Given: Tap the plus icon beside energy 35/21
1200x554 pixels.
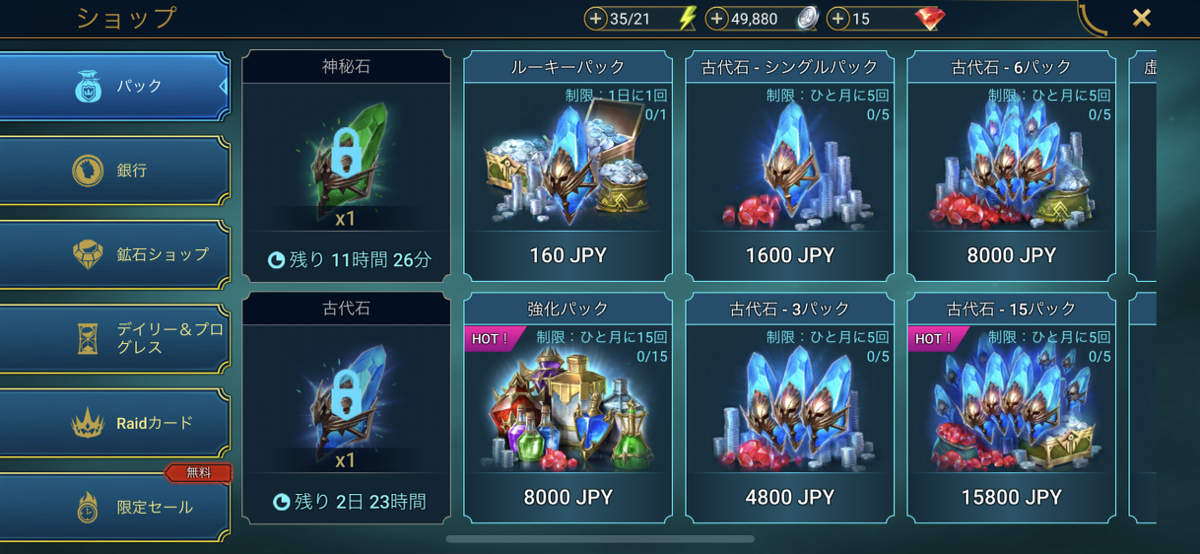Looking at the screenshot, I should [x=596, y=18].
